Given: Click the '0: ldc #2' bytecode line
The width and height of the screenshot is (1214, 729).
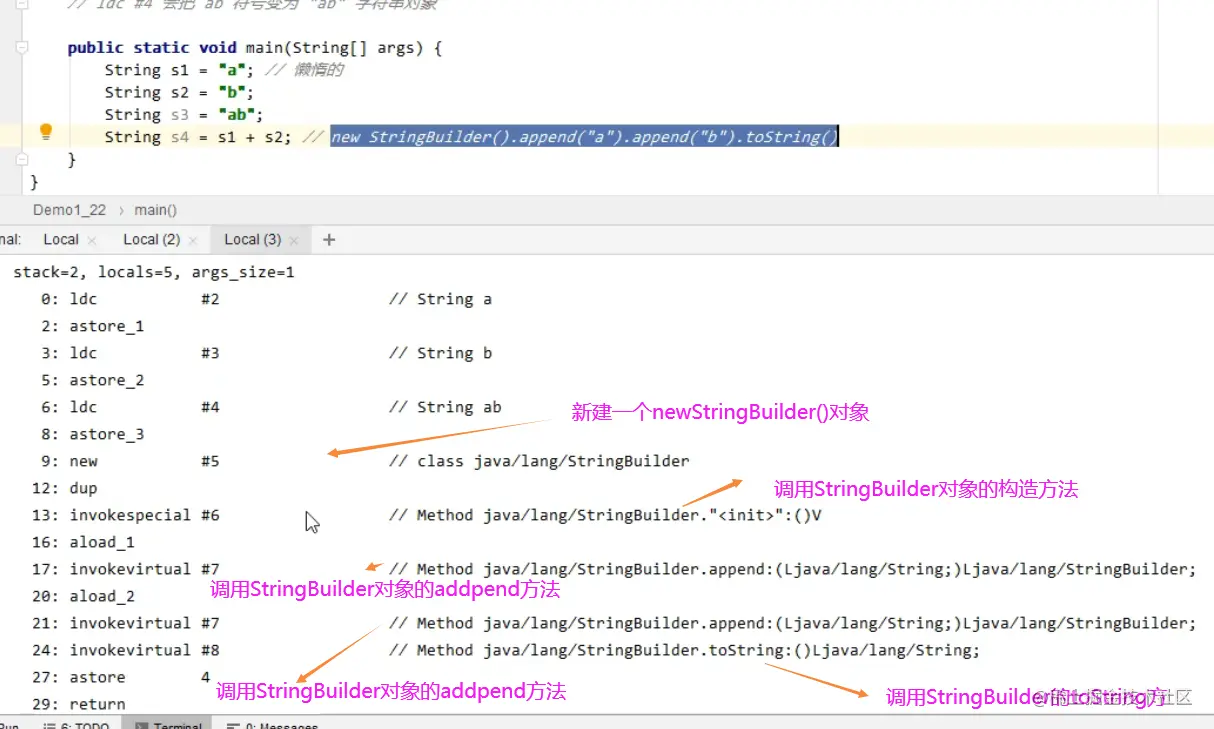Looking at the screenshot, I should point(267,299).
